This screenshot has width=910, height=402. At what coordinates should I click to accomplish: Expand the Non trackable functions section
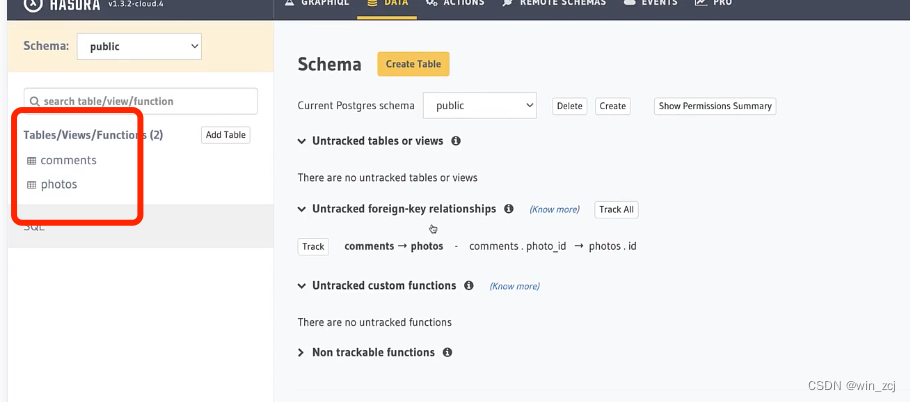302,353
